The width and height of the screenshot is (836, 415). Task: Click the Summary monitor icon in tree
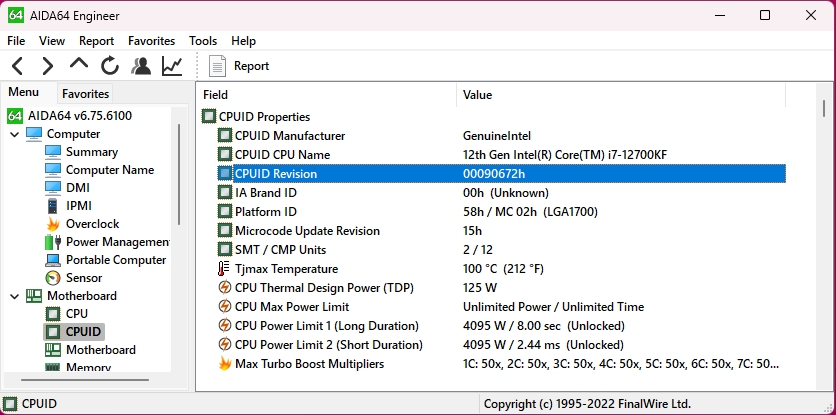click(x=53, y=152)
